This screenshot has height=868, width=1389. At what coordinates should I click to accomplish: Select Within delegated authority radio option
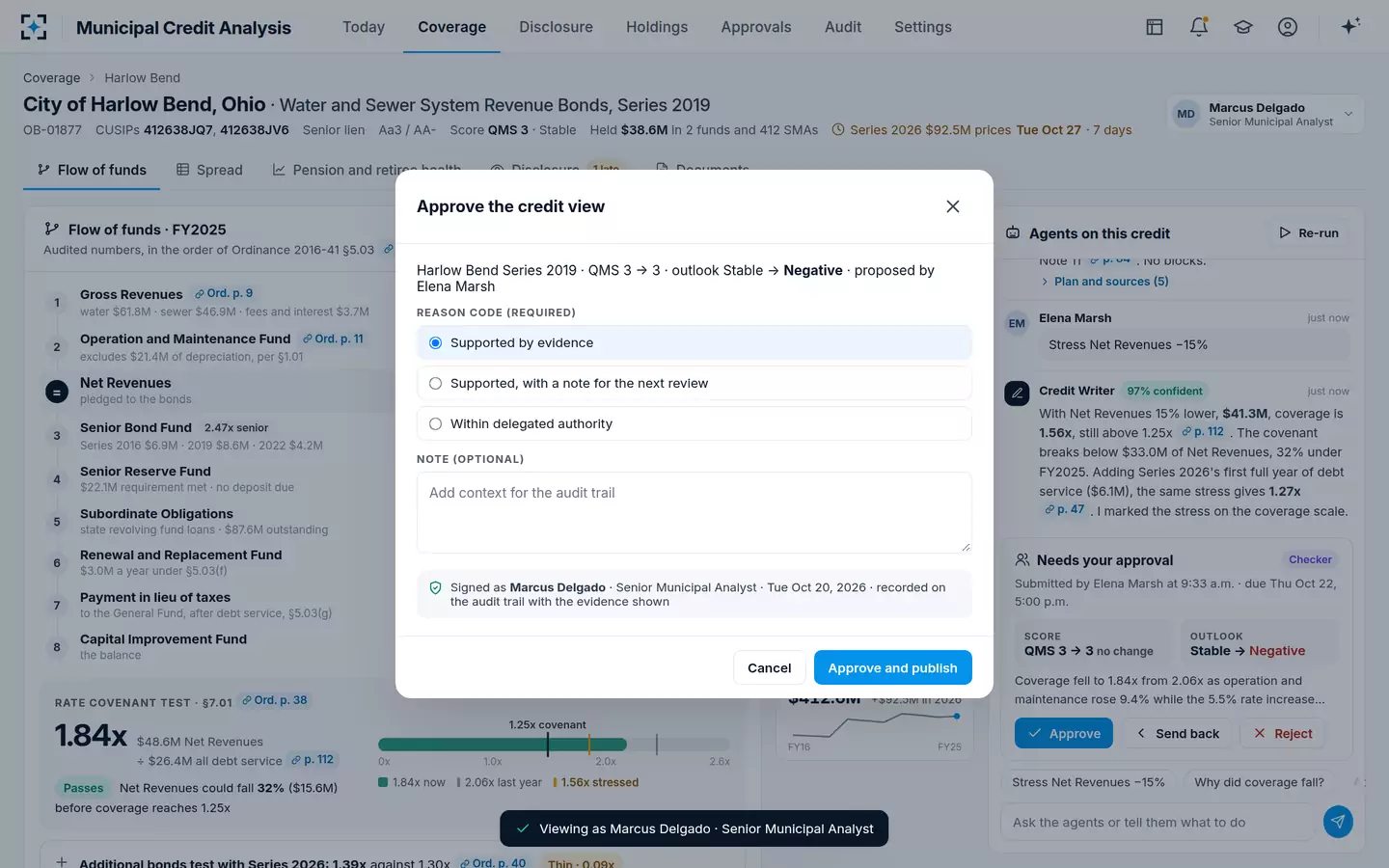694,423
